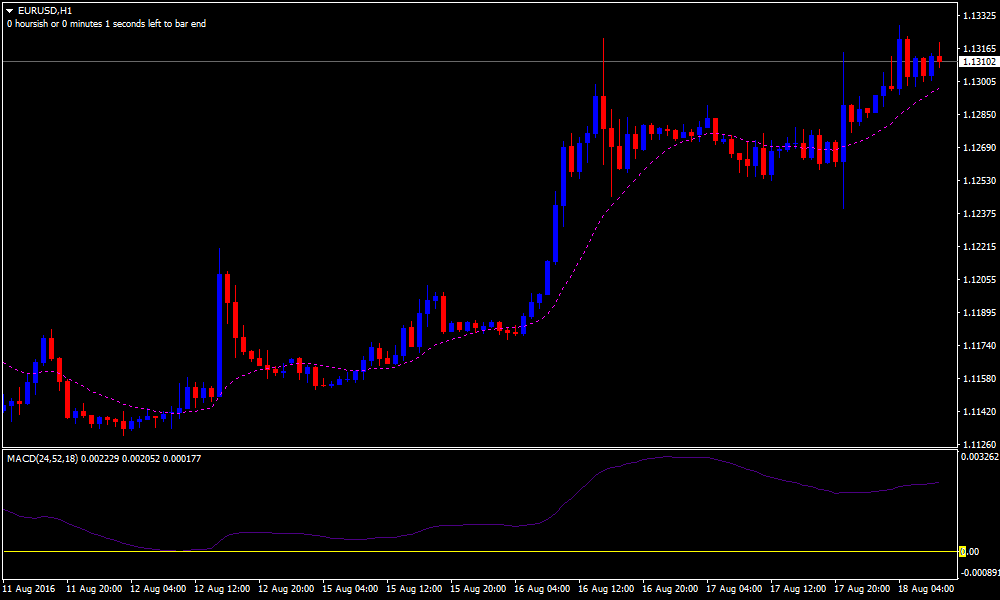Click the 1.13102 current price label
Viewport: 1000px width, 600px height.
click(978, 62)
